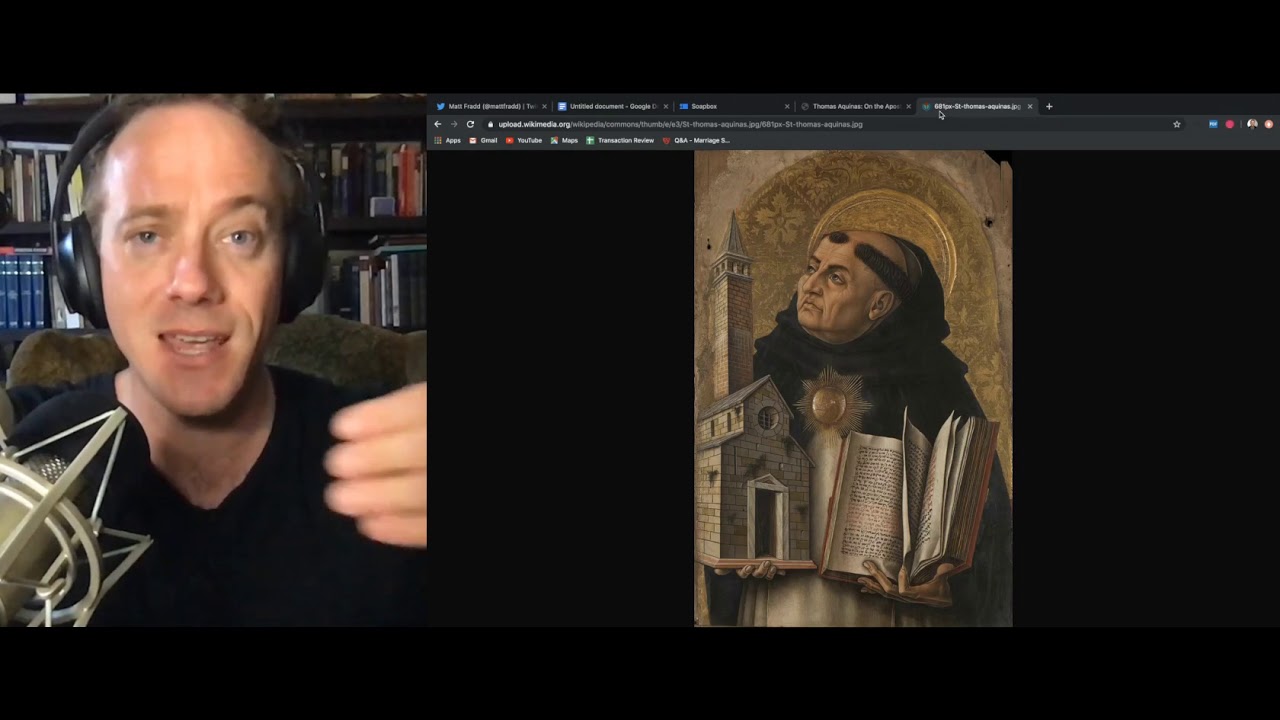Click the browser forward arrow
Image resolution: width=1280 pixels, height=720 pixels.
453,124
